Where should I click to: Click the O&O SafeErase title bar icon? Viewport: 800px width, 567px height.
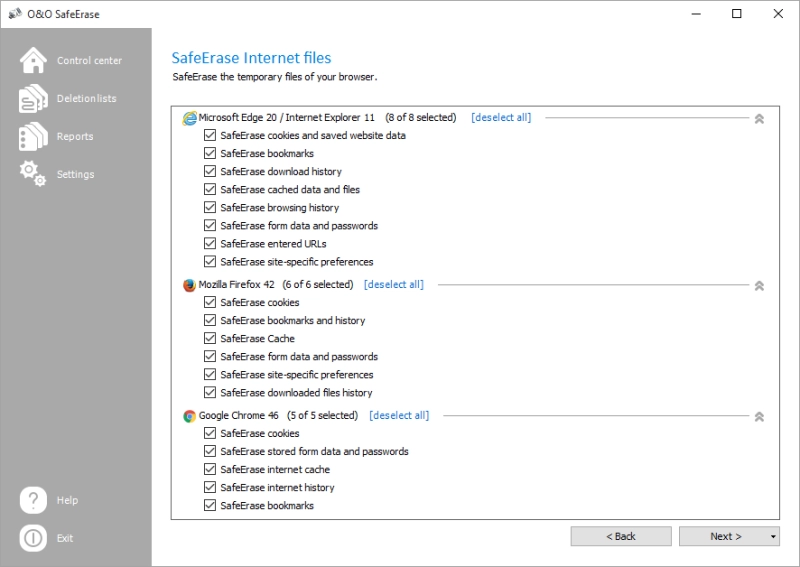15,14
